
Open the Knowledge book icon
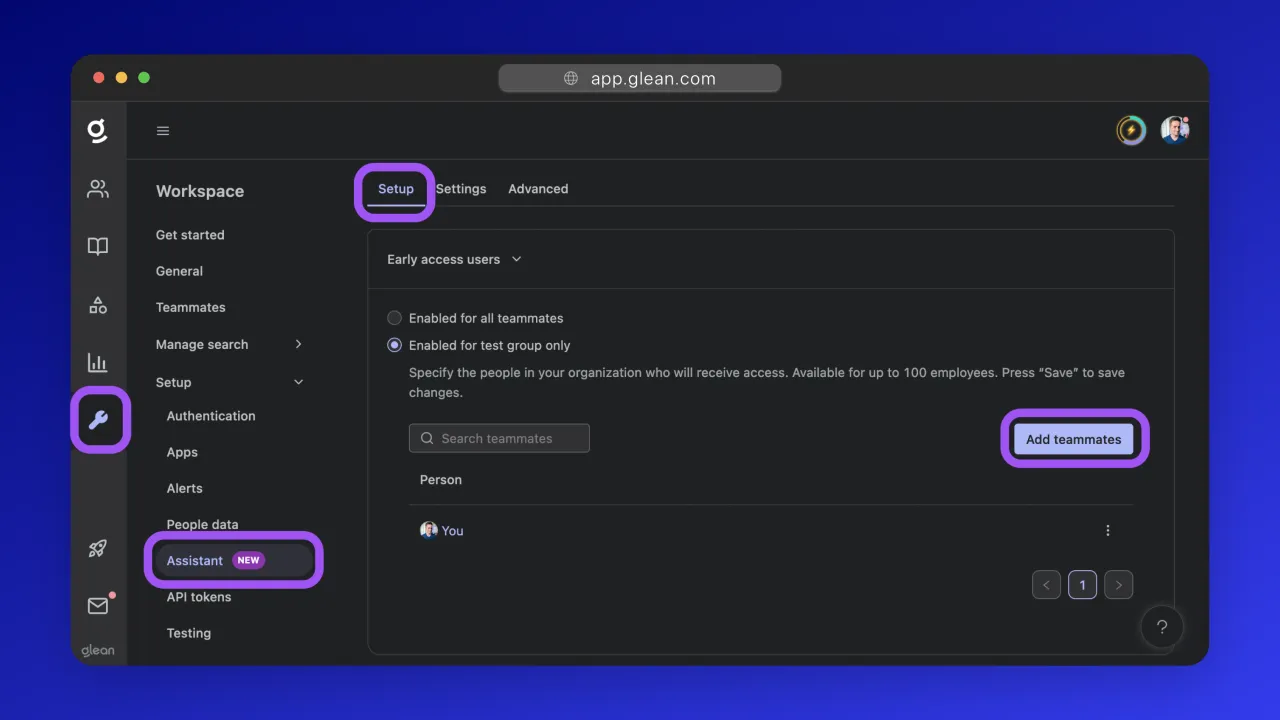(98, 247)
